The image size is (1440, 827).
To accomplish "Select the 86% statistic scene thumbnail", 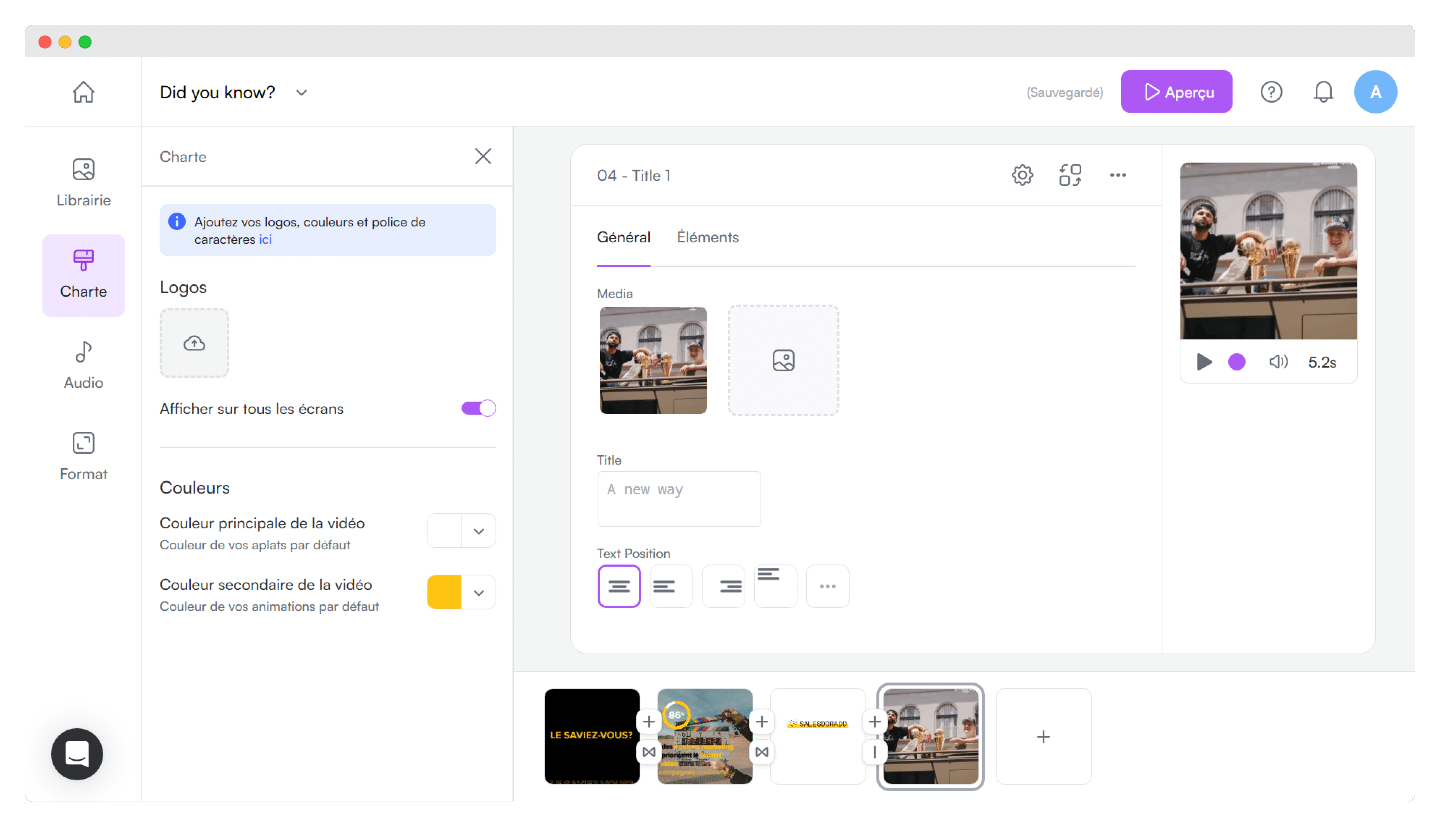I will [705, 736].
